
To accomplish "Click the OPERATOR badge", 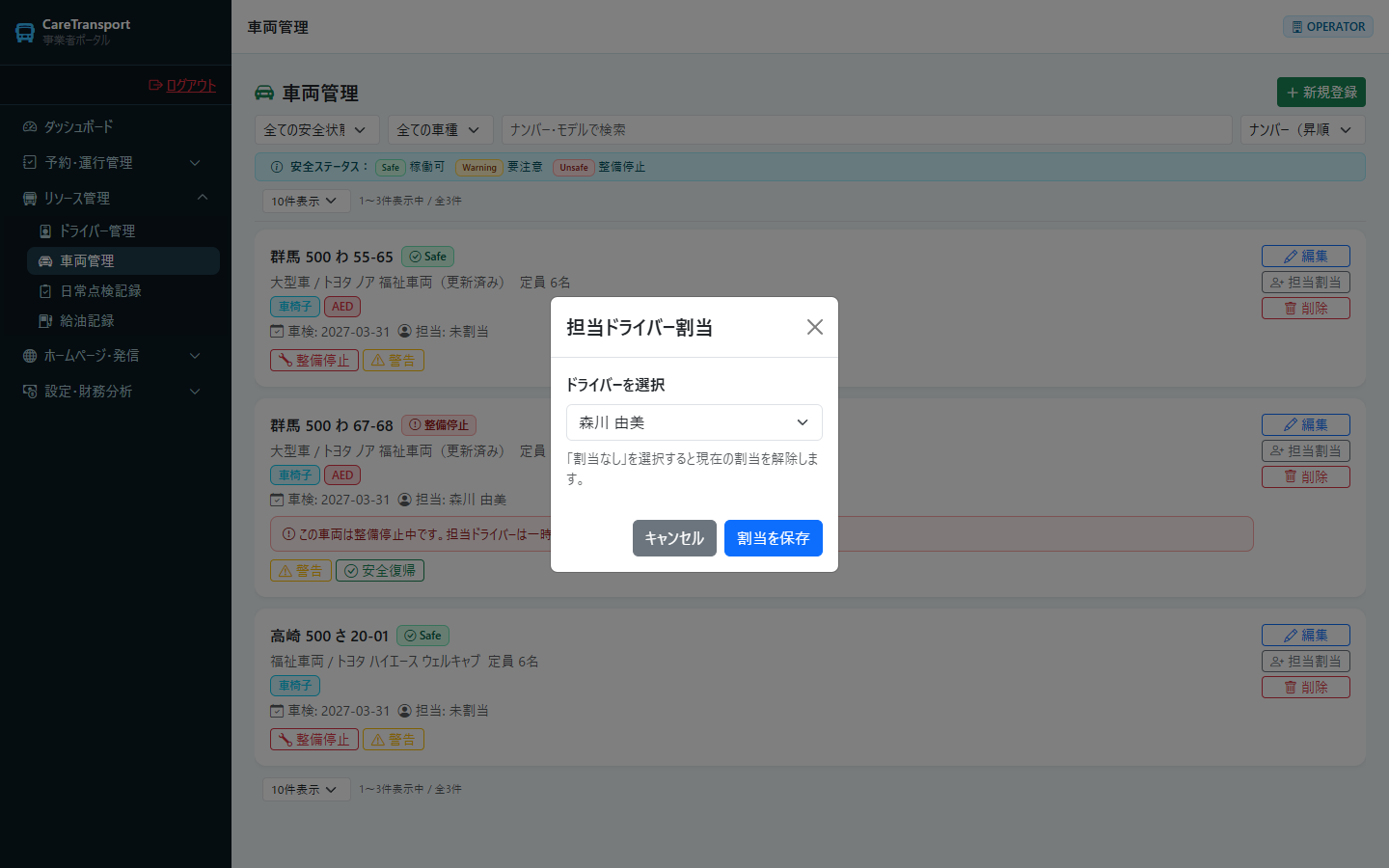I will tap(1328, 27).
